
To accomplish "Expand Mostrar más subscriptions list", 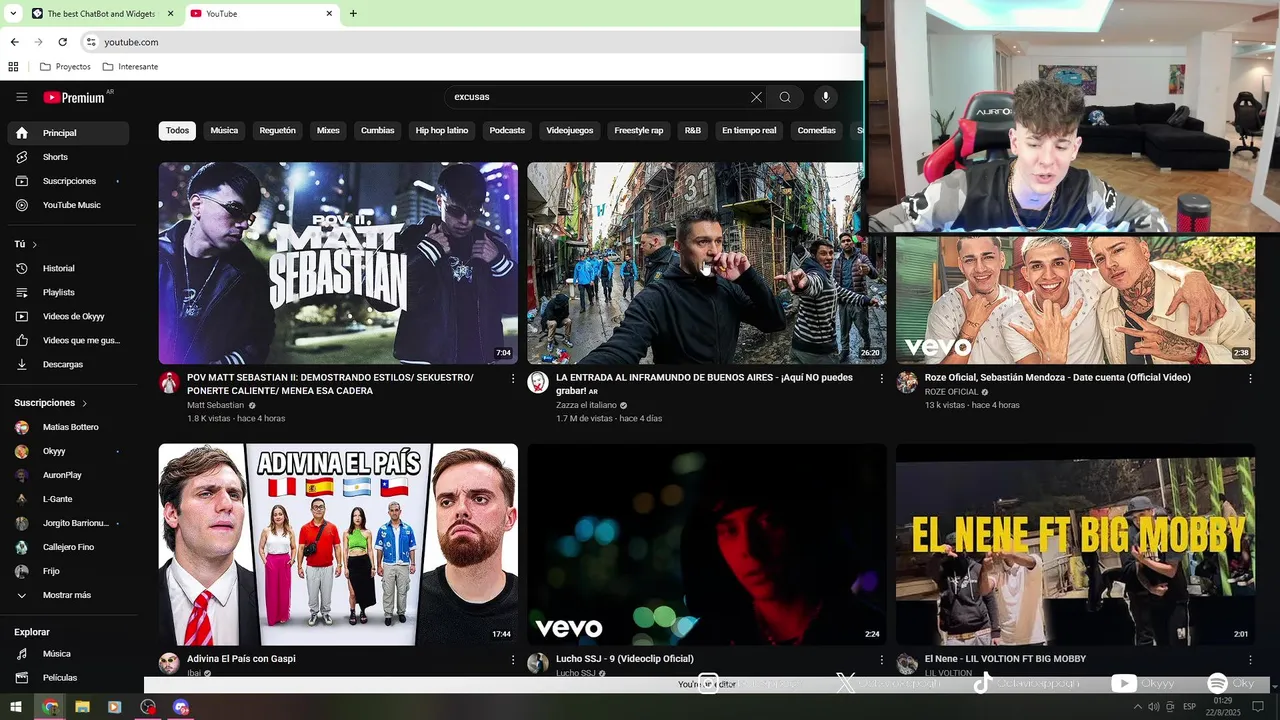I will tap(68, 595).
